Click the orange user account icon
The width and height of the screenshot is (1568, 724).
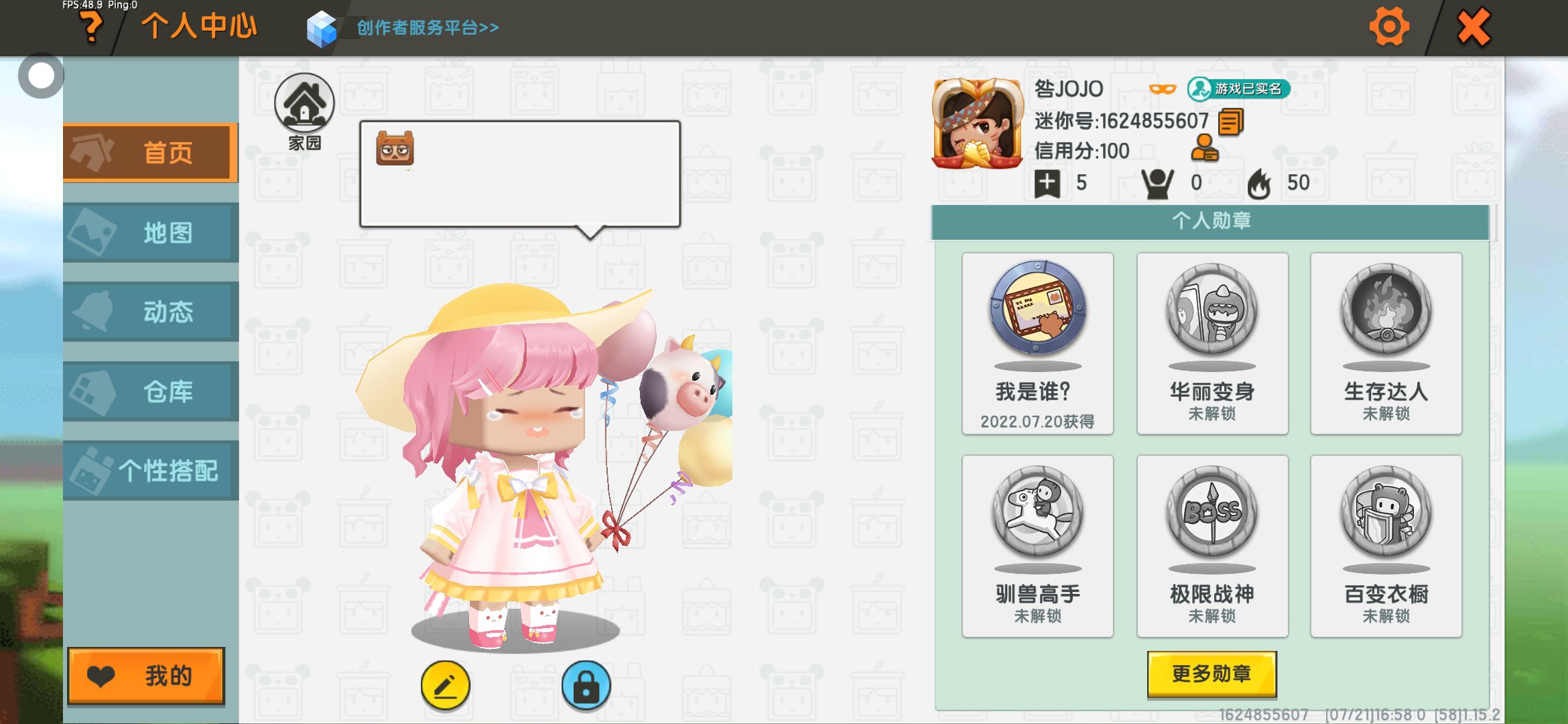[x=1204, y=149]
